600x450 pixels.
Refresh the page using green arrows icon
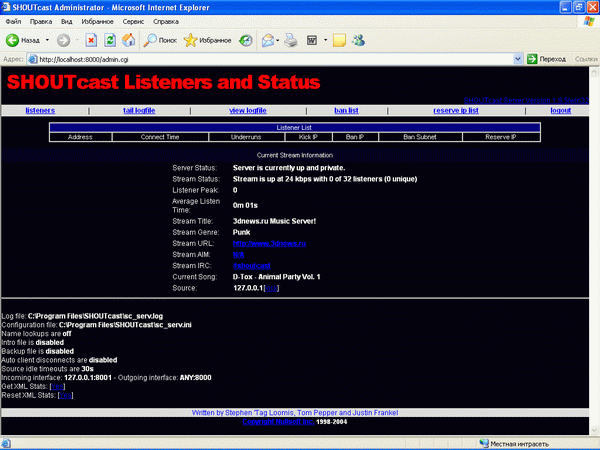click(x=110, y=40)
